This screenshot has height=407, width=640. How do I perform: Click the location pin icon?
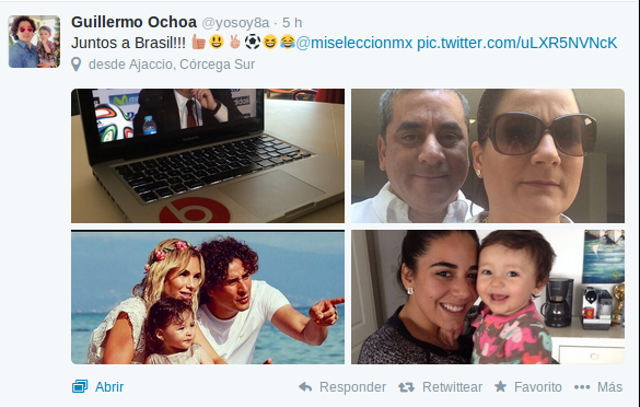76,64
